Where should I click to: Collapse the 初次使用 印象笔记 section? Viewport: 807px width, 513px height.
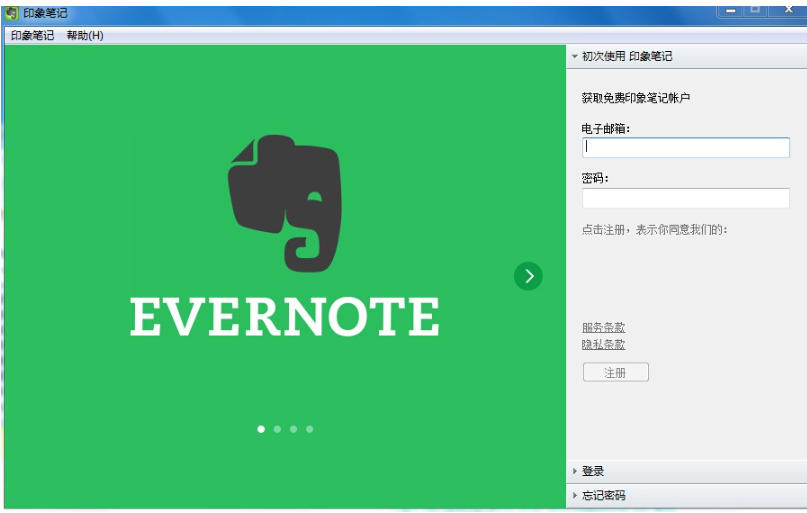(x=687, y=56)
